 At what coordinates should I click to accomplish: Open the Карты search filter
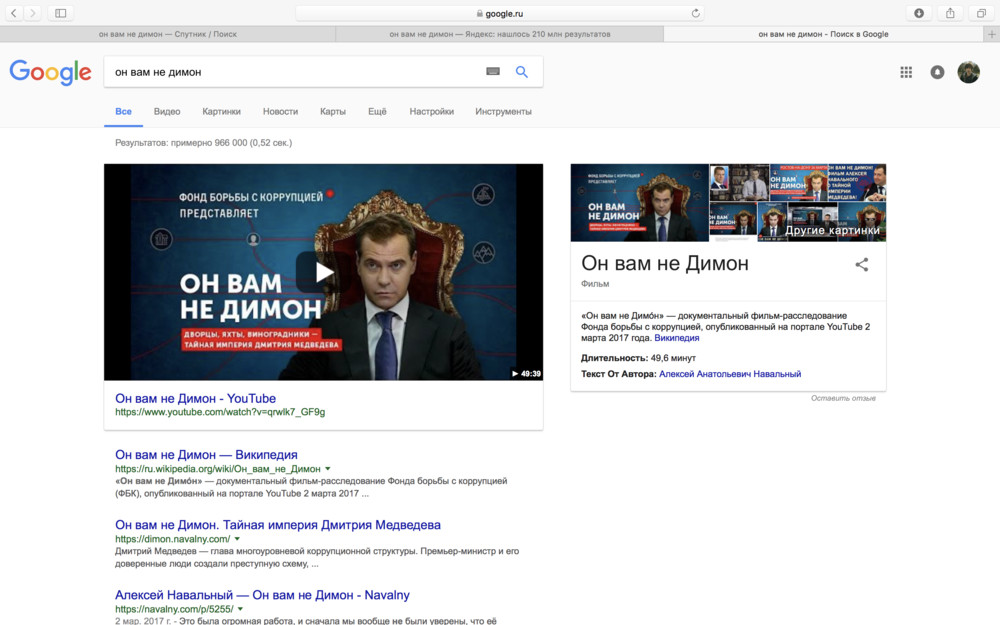333,112
